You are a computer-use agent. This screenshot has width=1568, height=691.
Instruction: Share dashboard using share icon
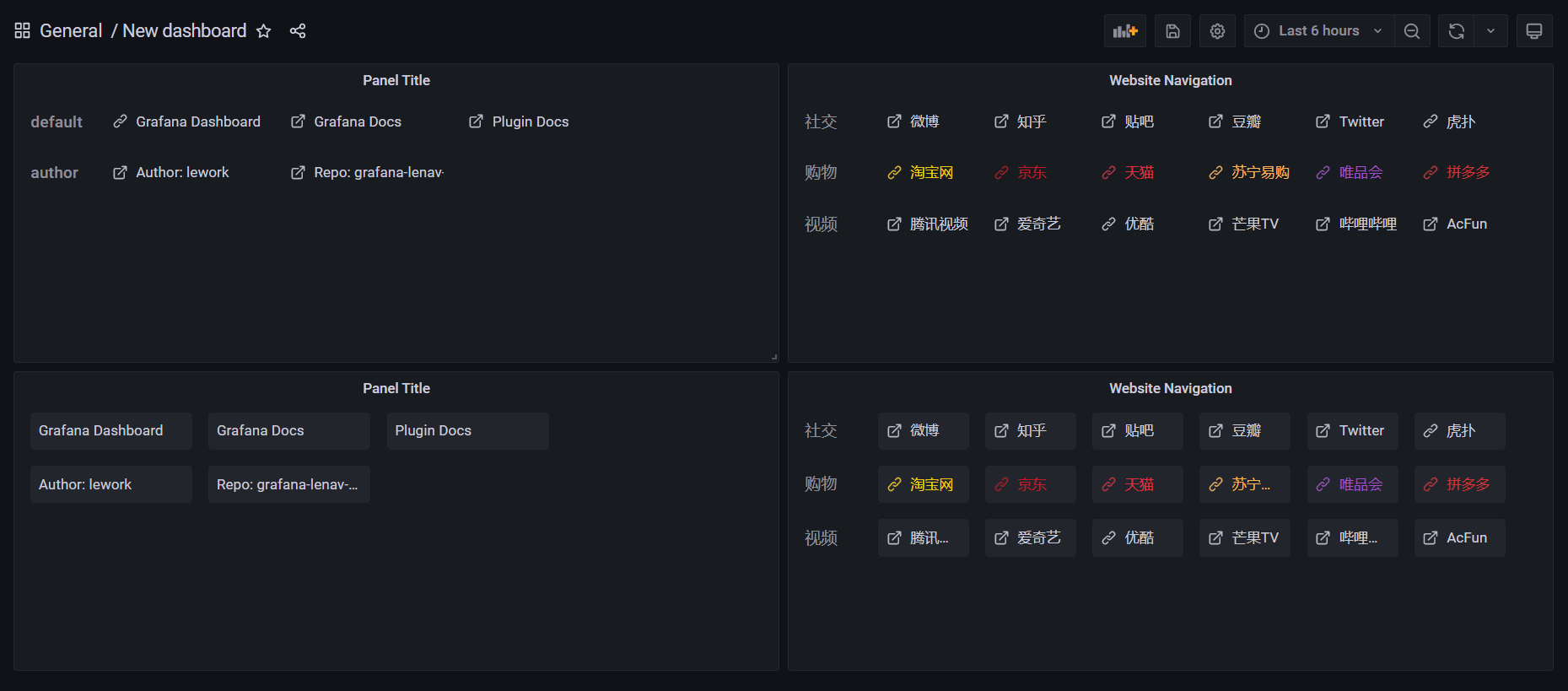pyautogui.click(x=298, y=31)
